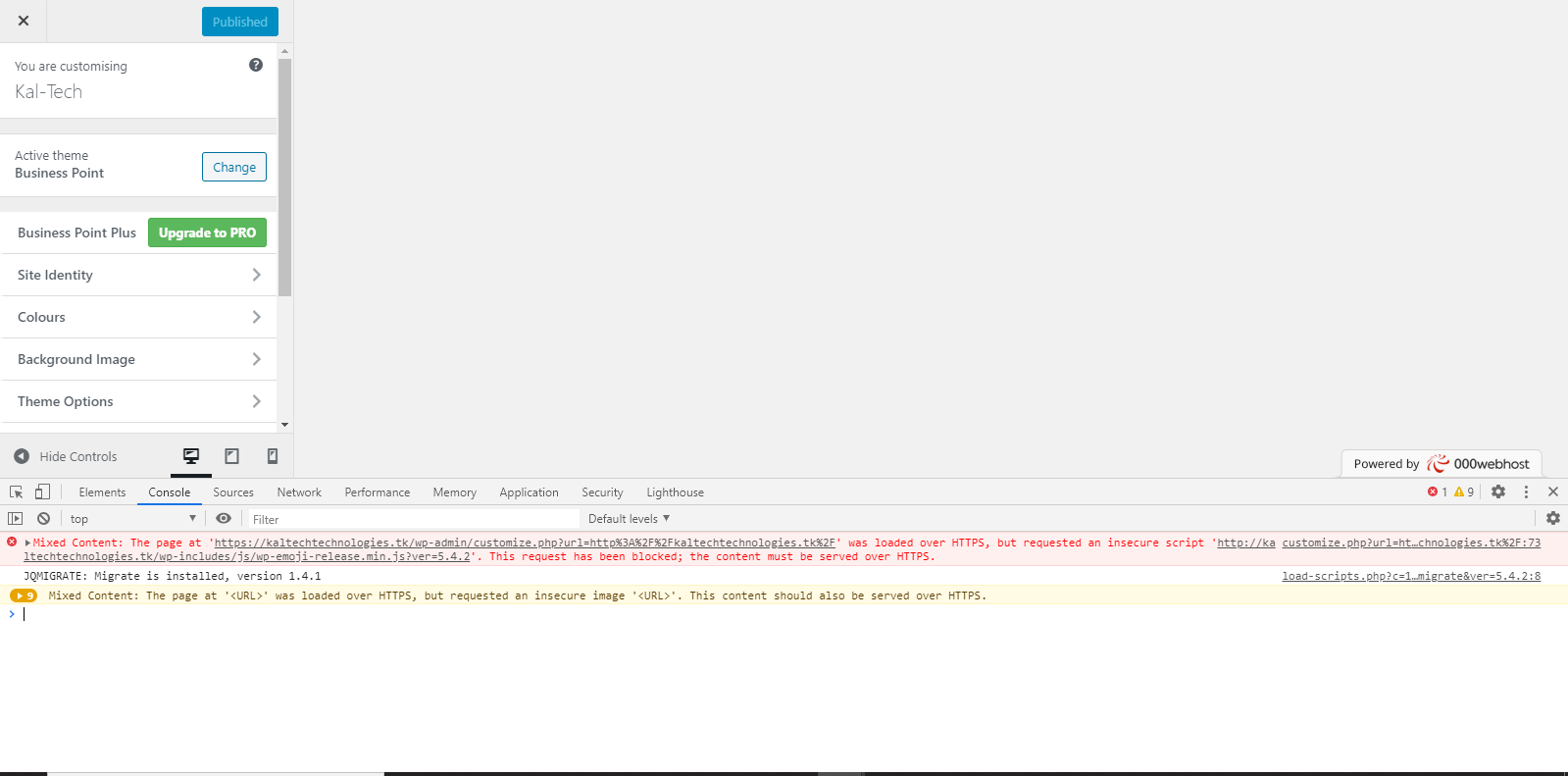Image resolution: width=1568 pixels, height=776 pixels.
Task: Open DevTools settings gear icon
Action: coord(1498,491)
